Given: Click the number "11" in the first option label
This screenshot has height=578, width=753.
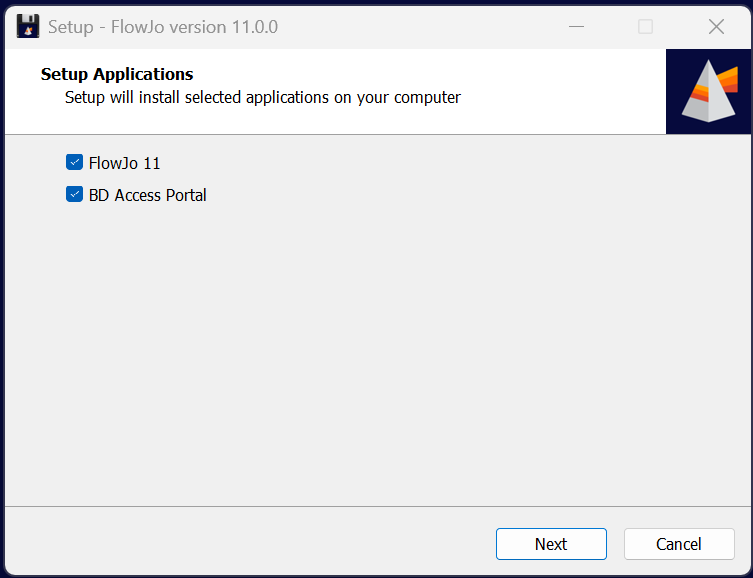Looking at the screenshot, I should tap(151, 163).
